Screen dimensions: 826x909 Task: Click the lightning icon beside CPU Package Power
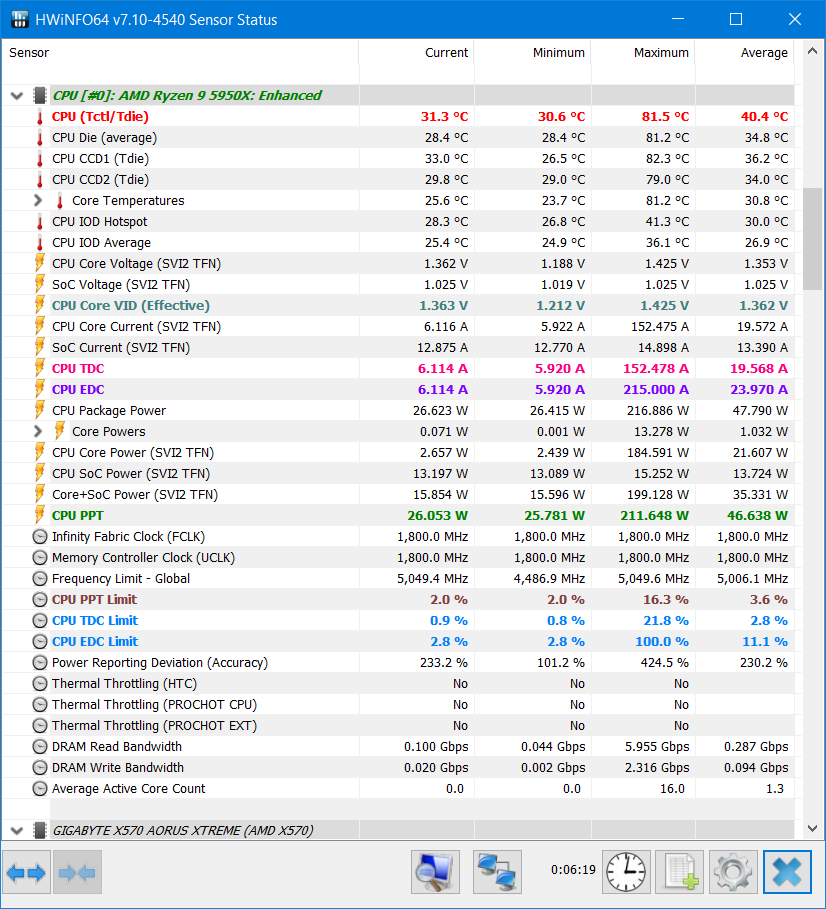click(x=40, y=410)
